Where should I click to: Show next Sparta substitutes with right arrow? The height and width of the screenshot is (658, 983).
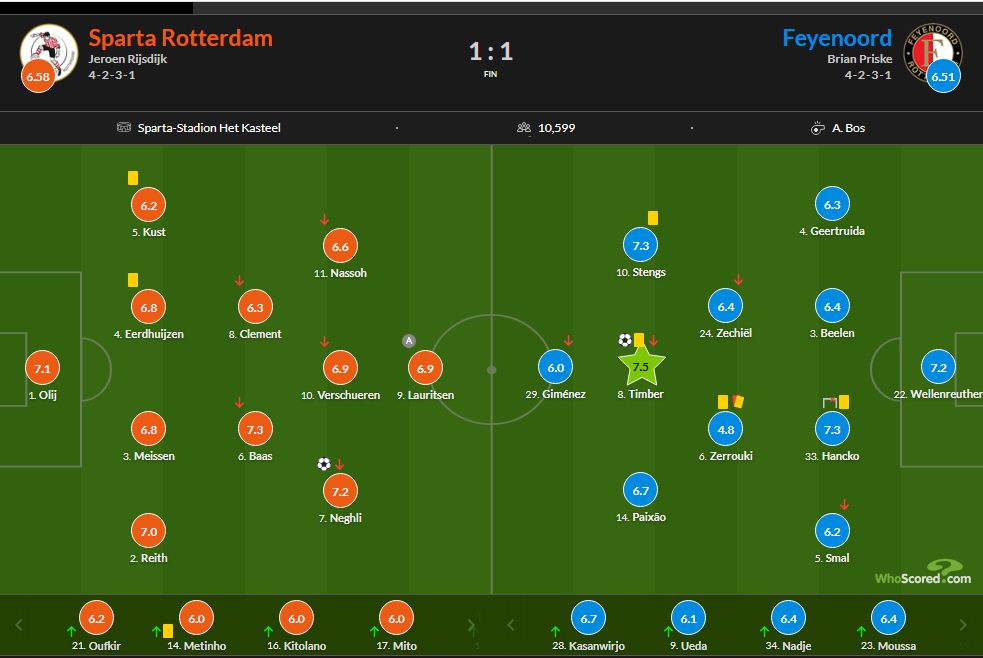(472, 626)
